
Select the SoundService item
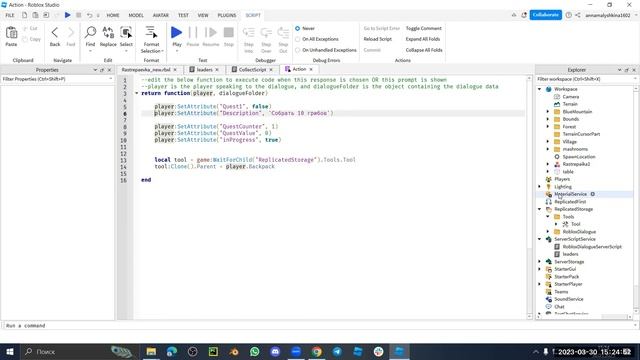point(569,299)
